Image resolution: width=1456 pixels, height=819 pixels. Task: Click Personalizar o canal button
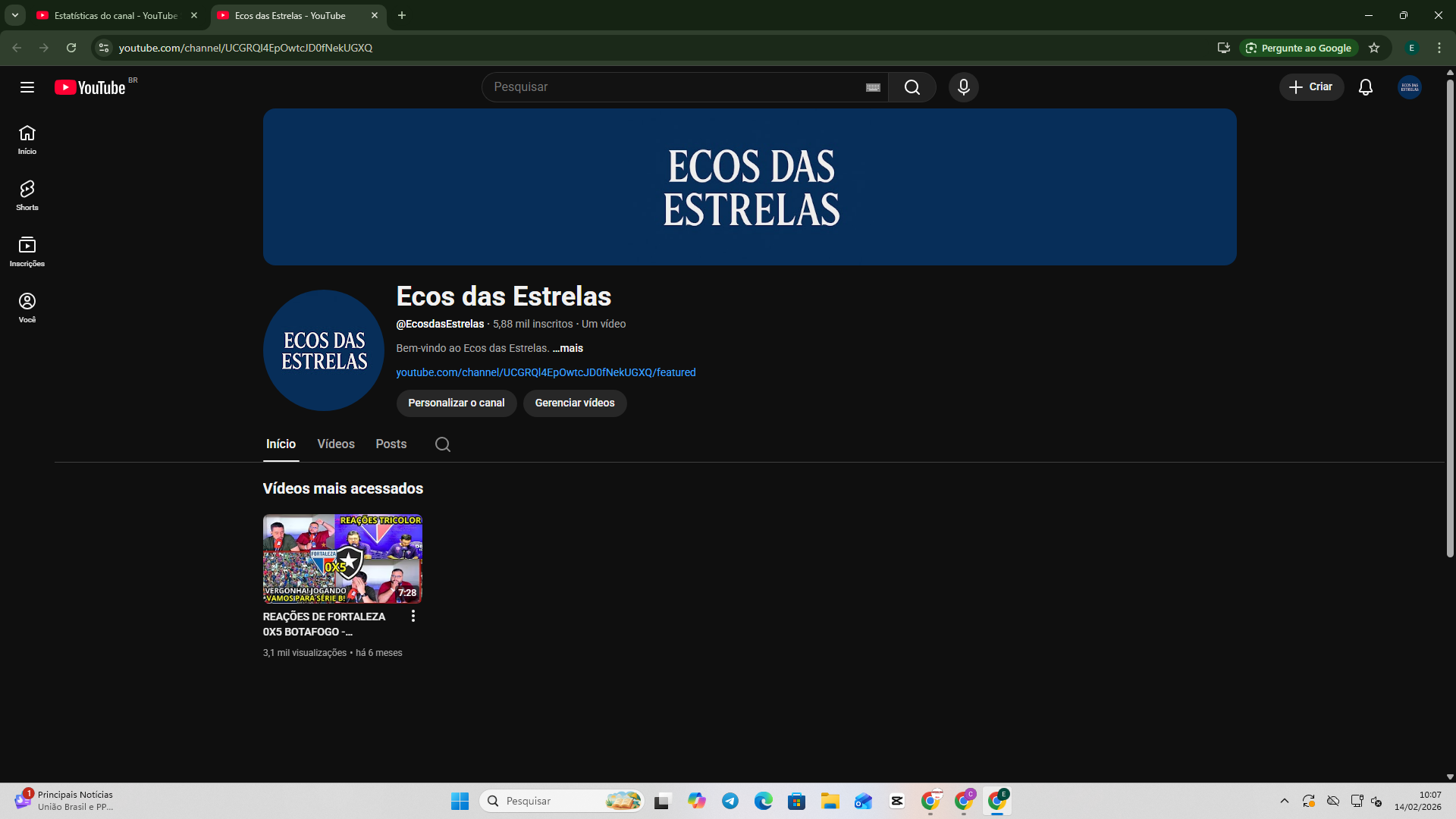pos(456,403)
